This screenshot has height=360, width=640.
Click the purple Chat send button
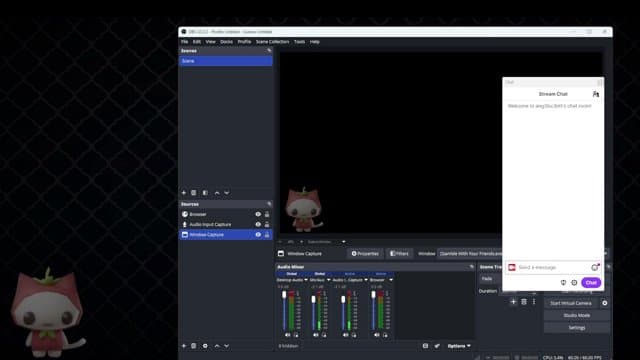[x=591, y=282]
